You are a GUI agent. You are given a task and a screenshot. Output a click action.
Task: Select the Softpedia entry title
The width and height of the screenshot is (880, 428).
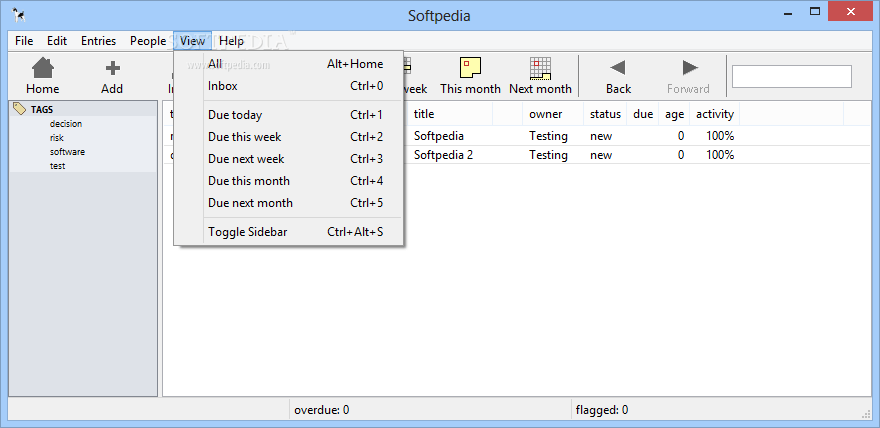tap(439, 136)
